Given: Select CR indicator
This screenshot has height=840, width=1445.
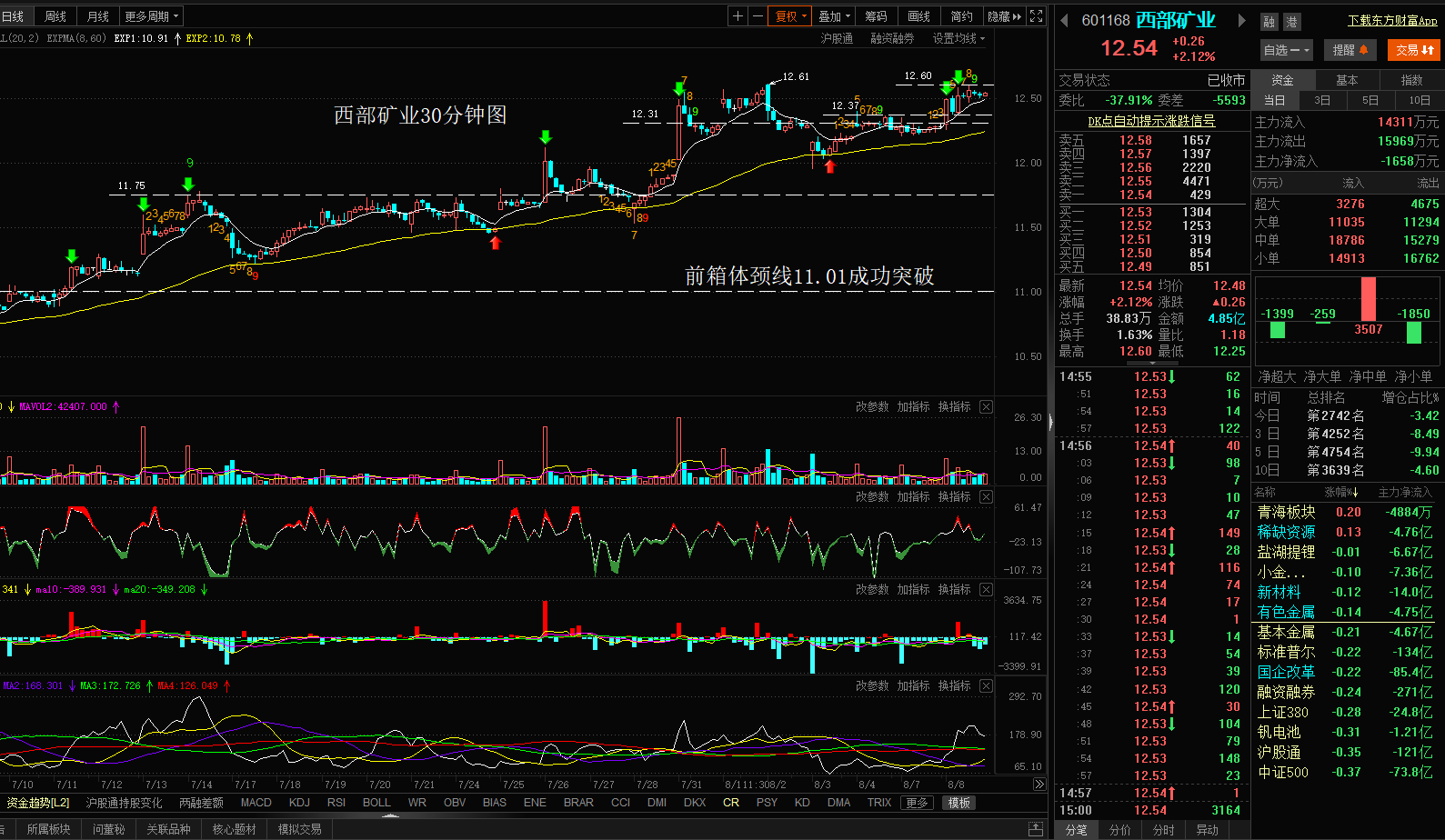Looking at the screenshot, I should coord(731,803).
